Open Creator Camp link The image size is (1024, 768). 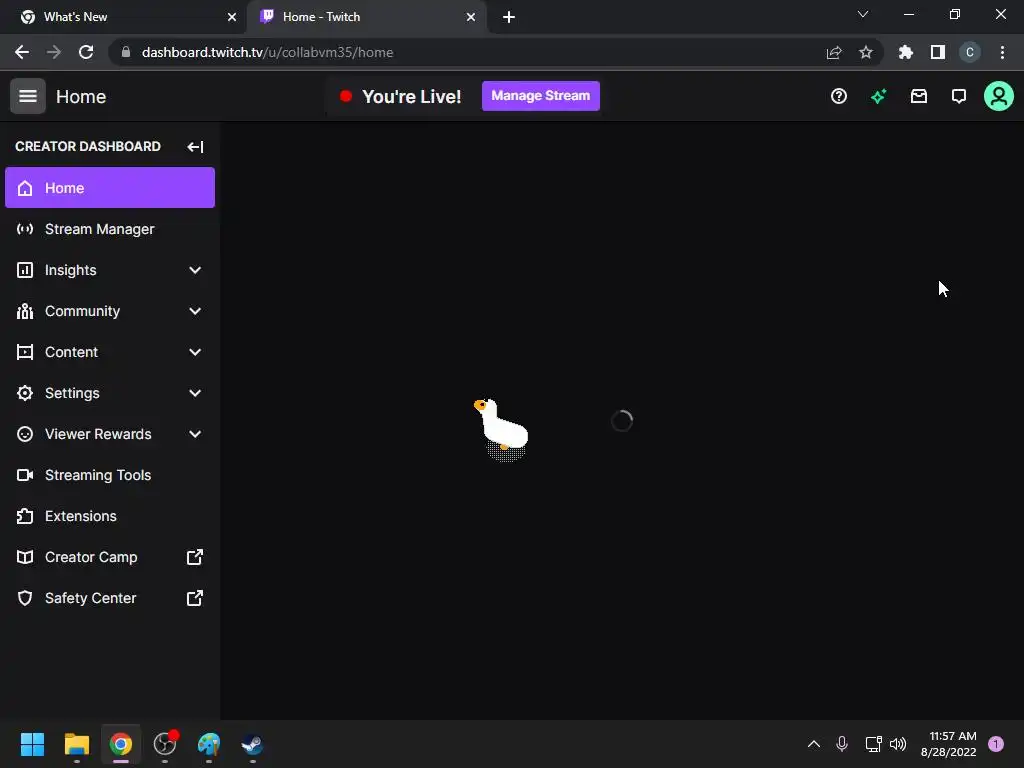[x=110, y=557]
